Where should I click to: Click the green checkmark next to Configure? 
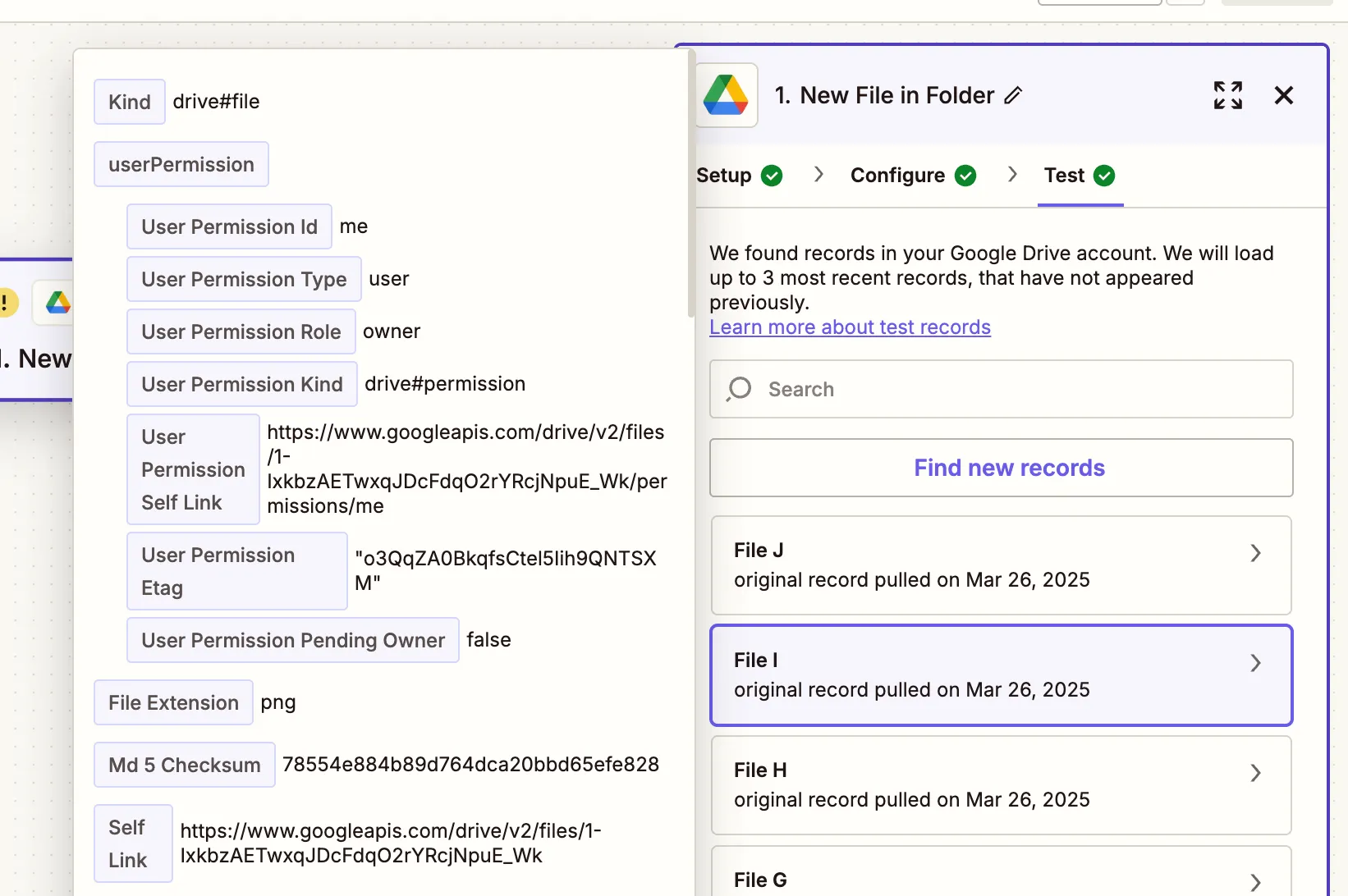click(965, 175)
